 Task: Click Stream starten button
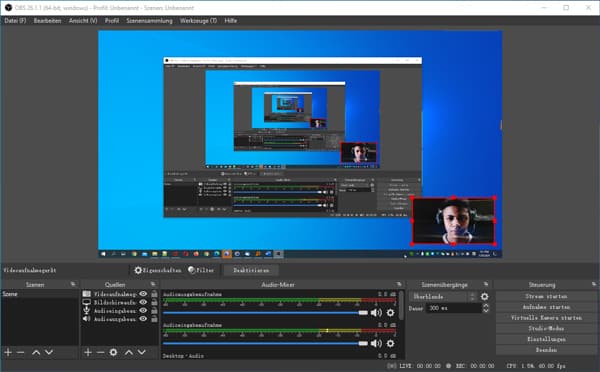(x=546, y=296)
